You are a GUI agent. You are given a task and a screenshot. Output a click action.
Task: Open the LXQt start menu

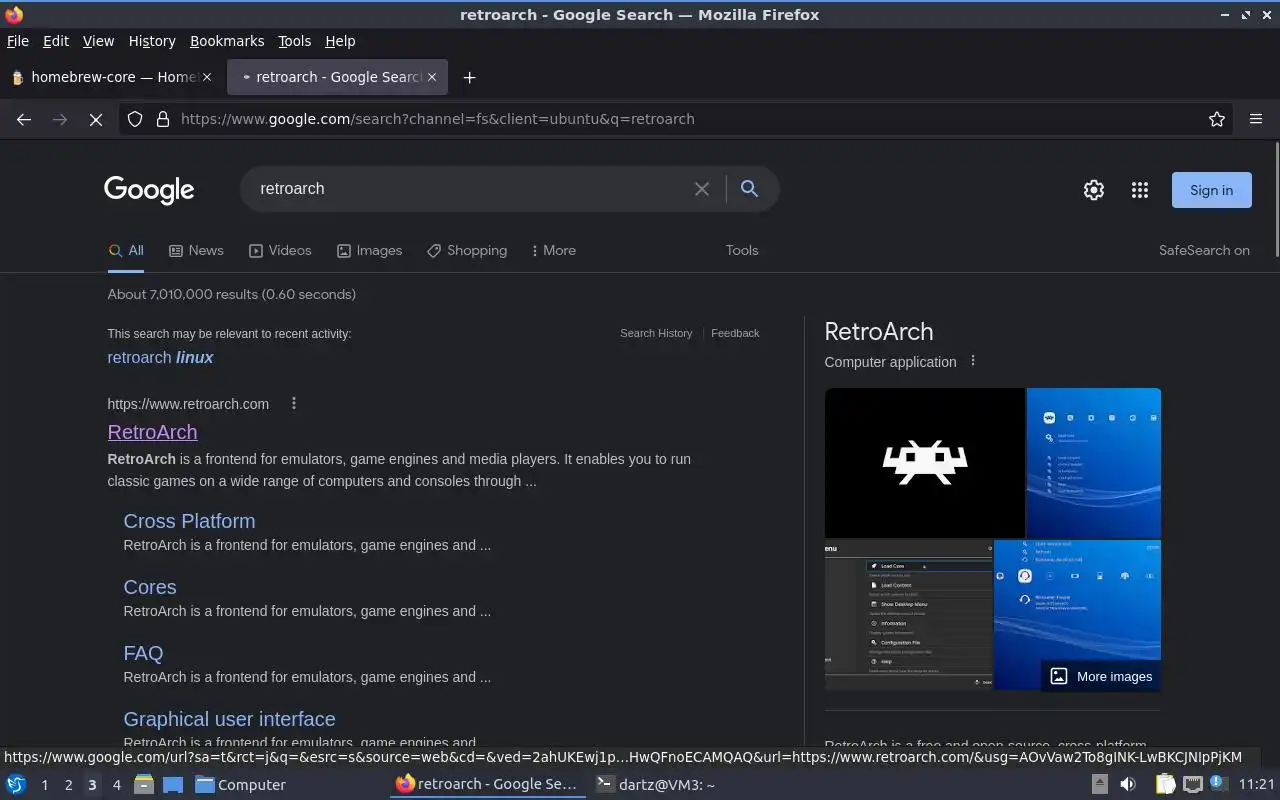click(x=16, y=785)
